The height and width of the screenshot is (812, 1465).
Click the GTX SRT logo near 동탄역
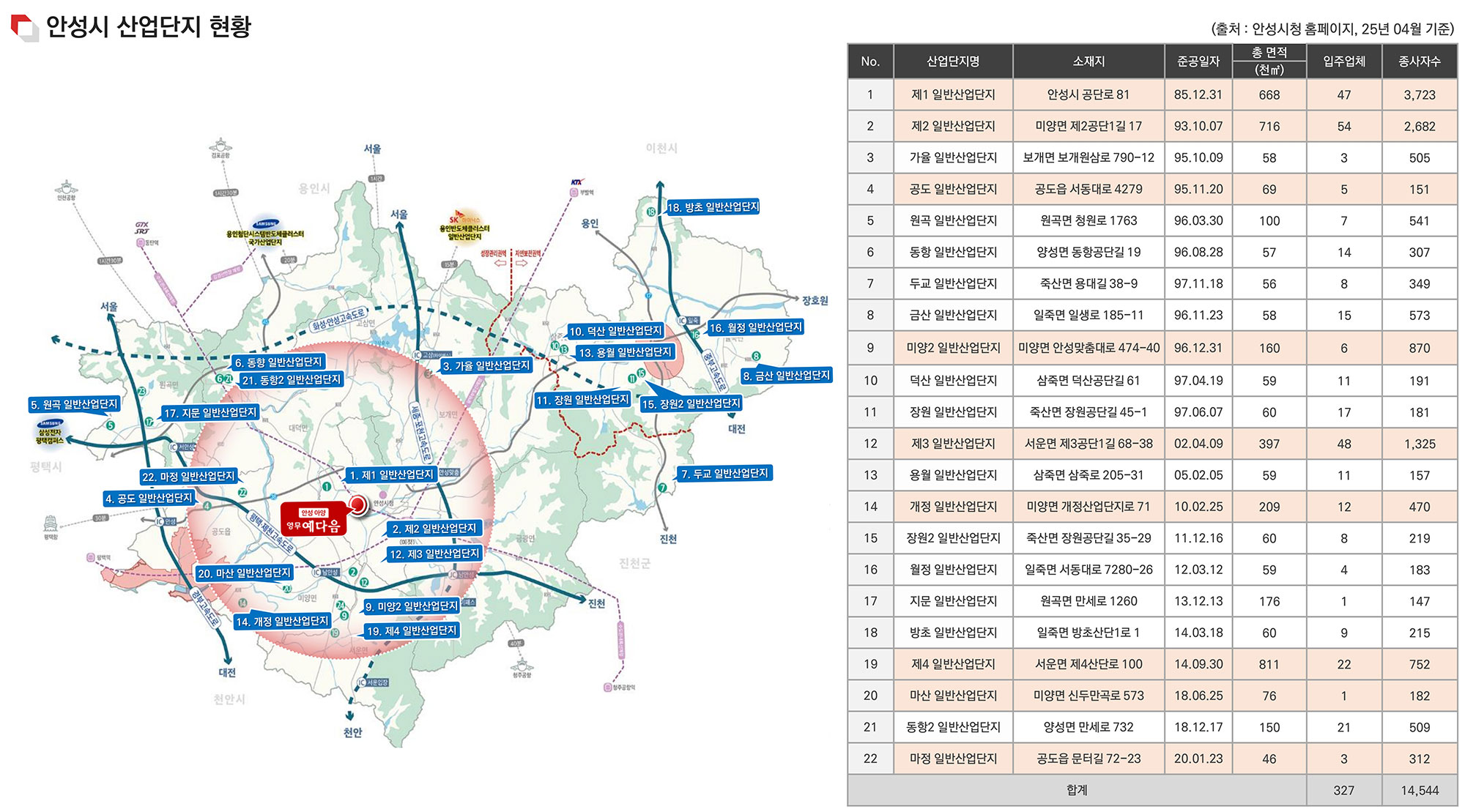click(x=142, y=228)
